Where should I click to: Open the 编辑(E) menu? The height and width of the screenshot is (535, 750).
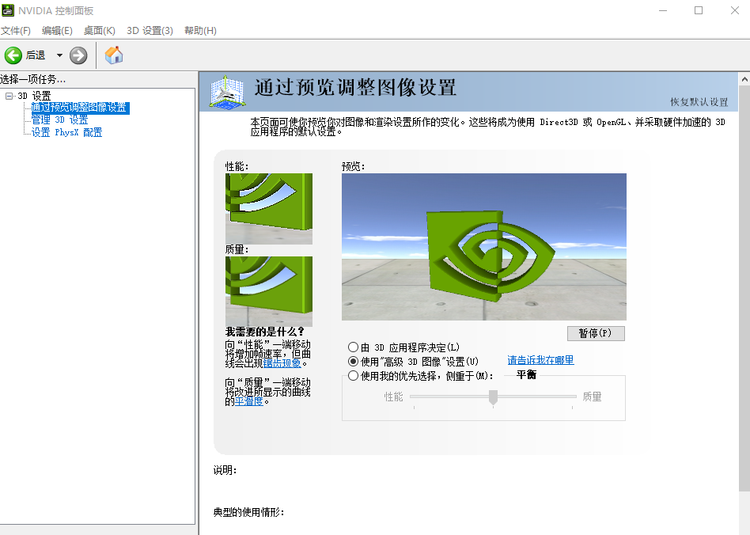point(57,31)
